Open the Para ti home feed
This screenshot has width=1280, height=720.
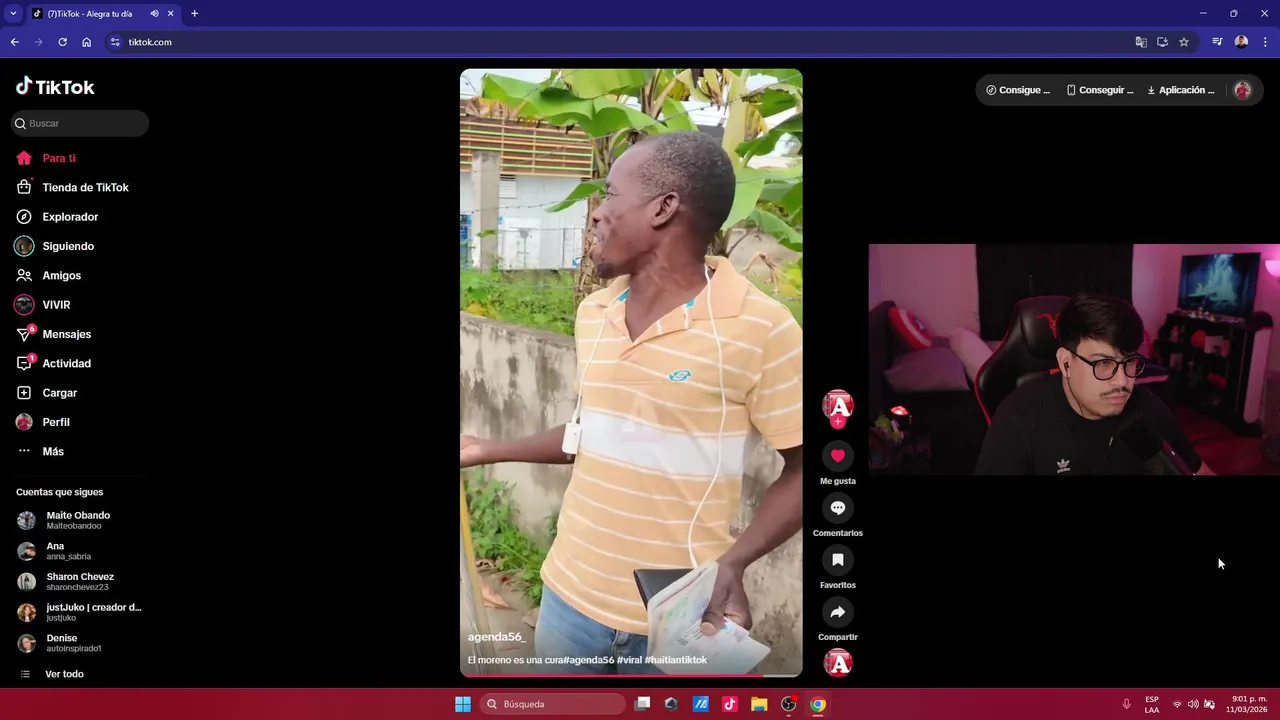[46, 158]
